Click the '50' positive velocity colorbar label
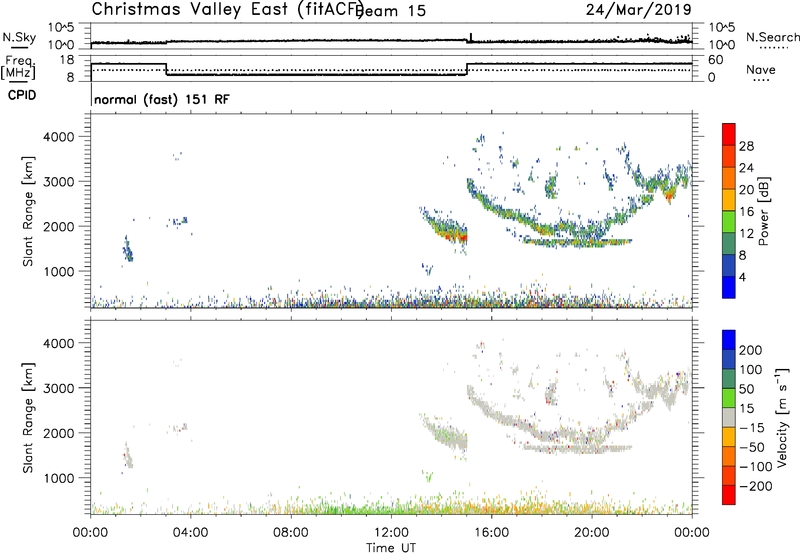Screen dimensions: 800x554 pyautogui.click(x=746, y=389)
